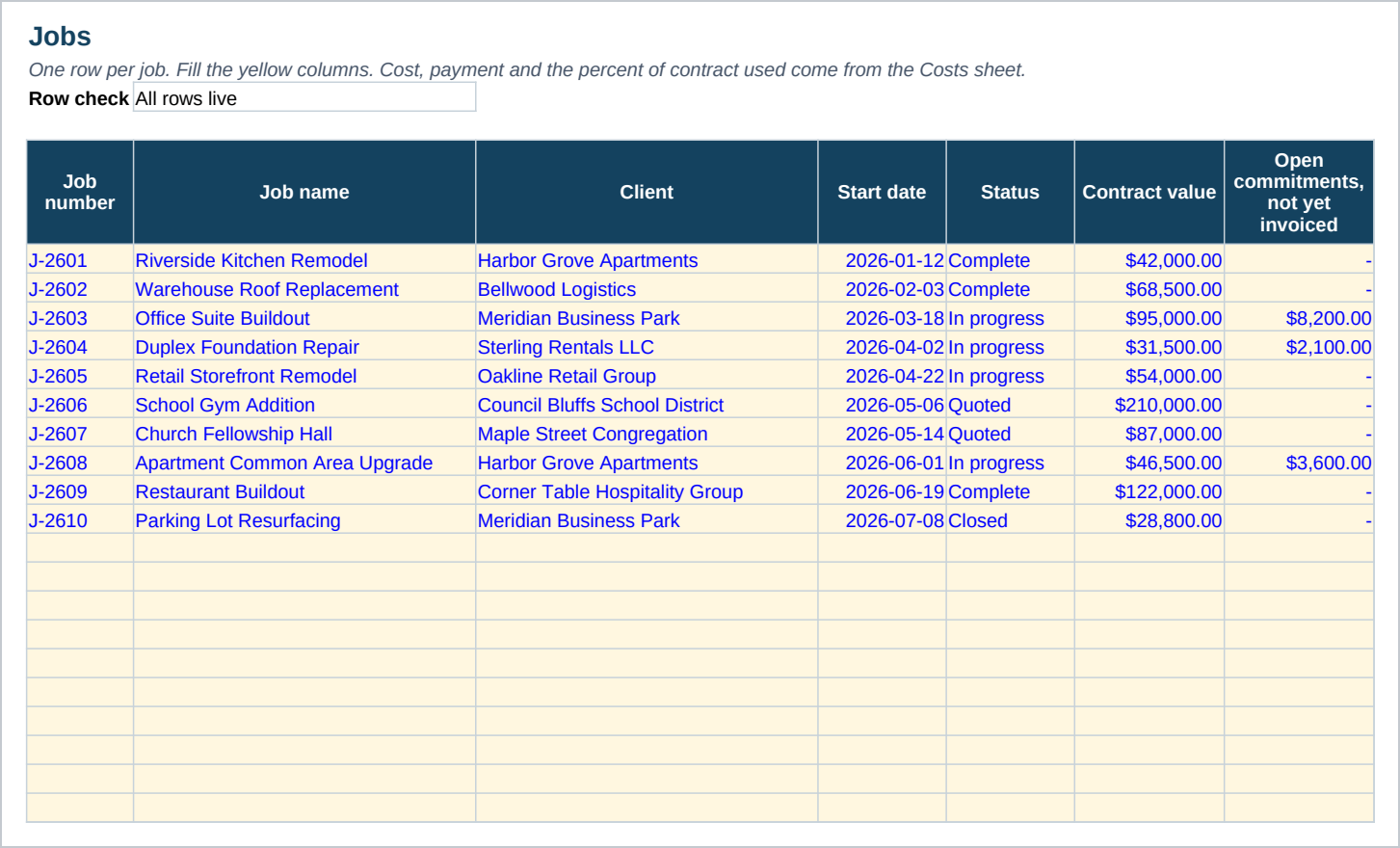Click the Row check field showing "All rows live"
This screenshot has width=1400, height=848.
click(x=304, y=97)
